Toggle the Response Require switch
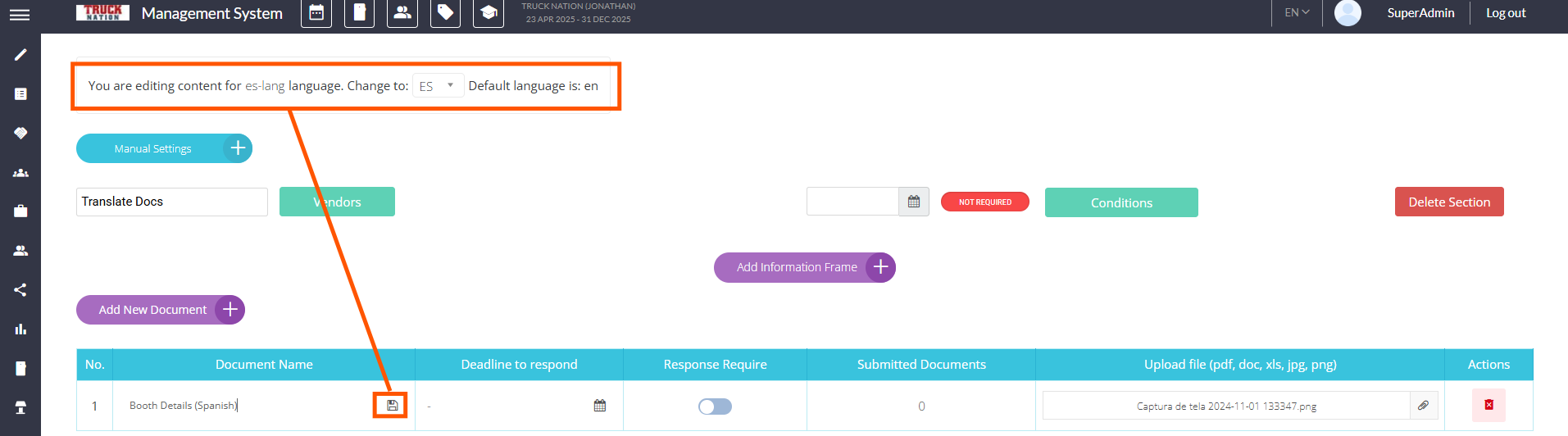 click(715, 406)
